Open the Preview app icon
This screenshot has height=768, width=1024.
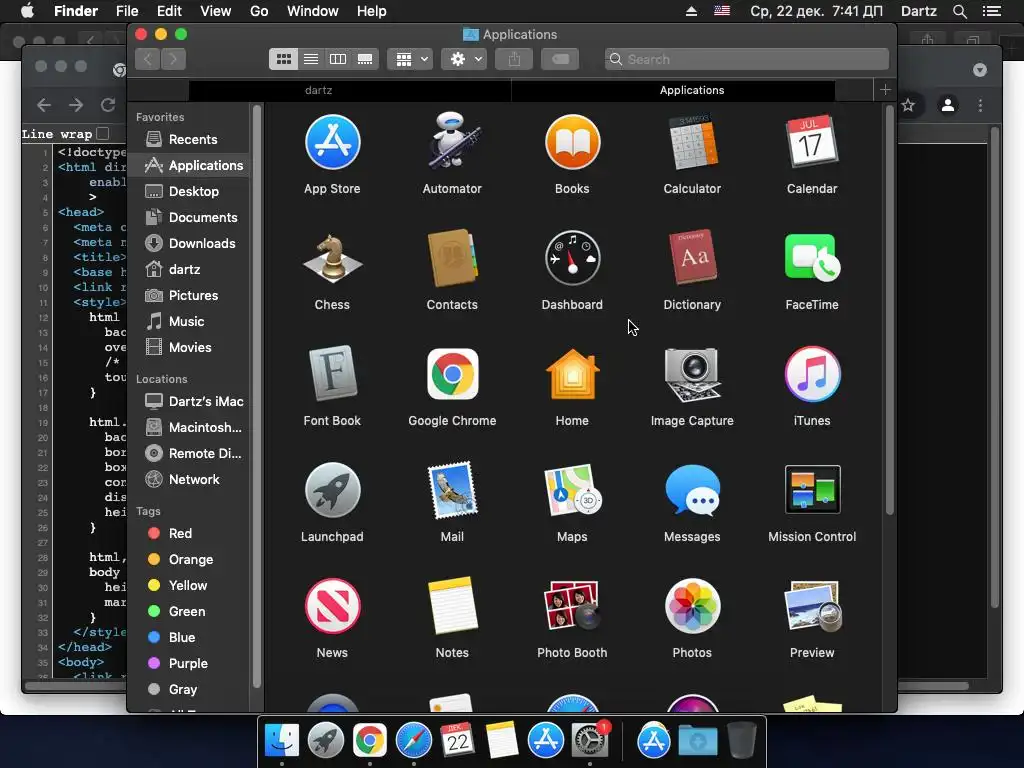(812, 606)
